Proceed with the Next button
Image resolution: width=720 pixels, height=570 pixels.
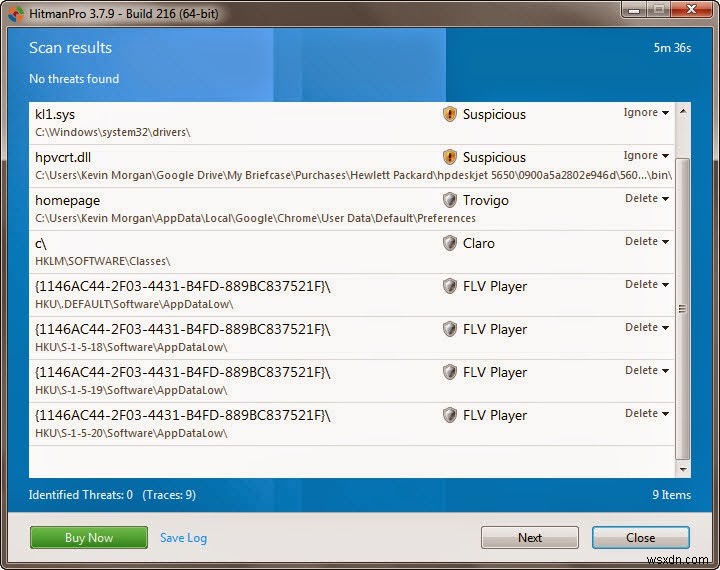[x=530, y=537]
